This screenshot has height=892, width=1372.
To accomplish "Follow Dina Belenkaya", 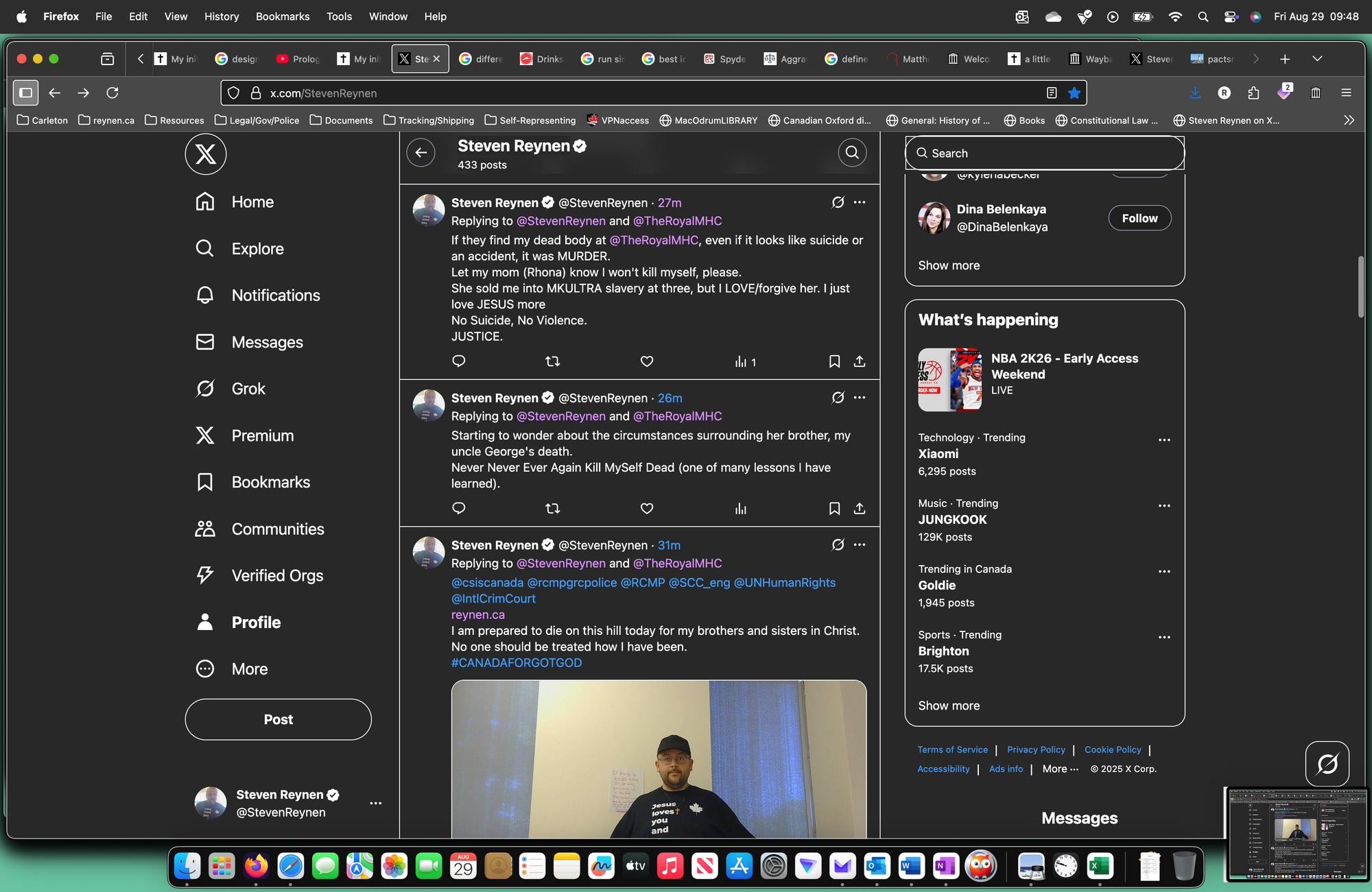I will point(1139,218).
